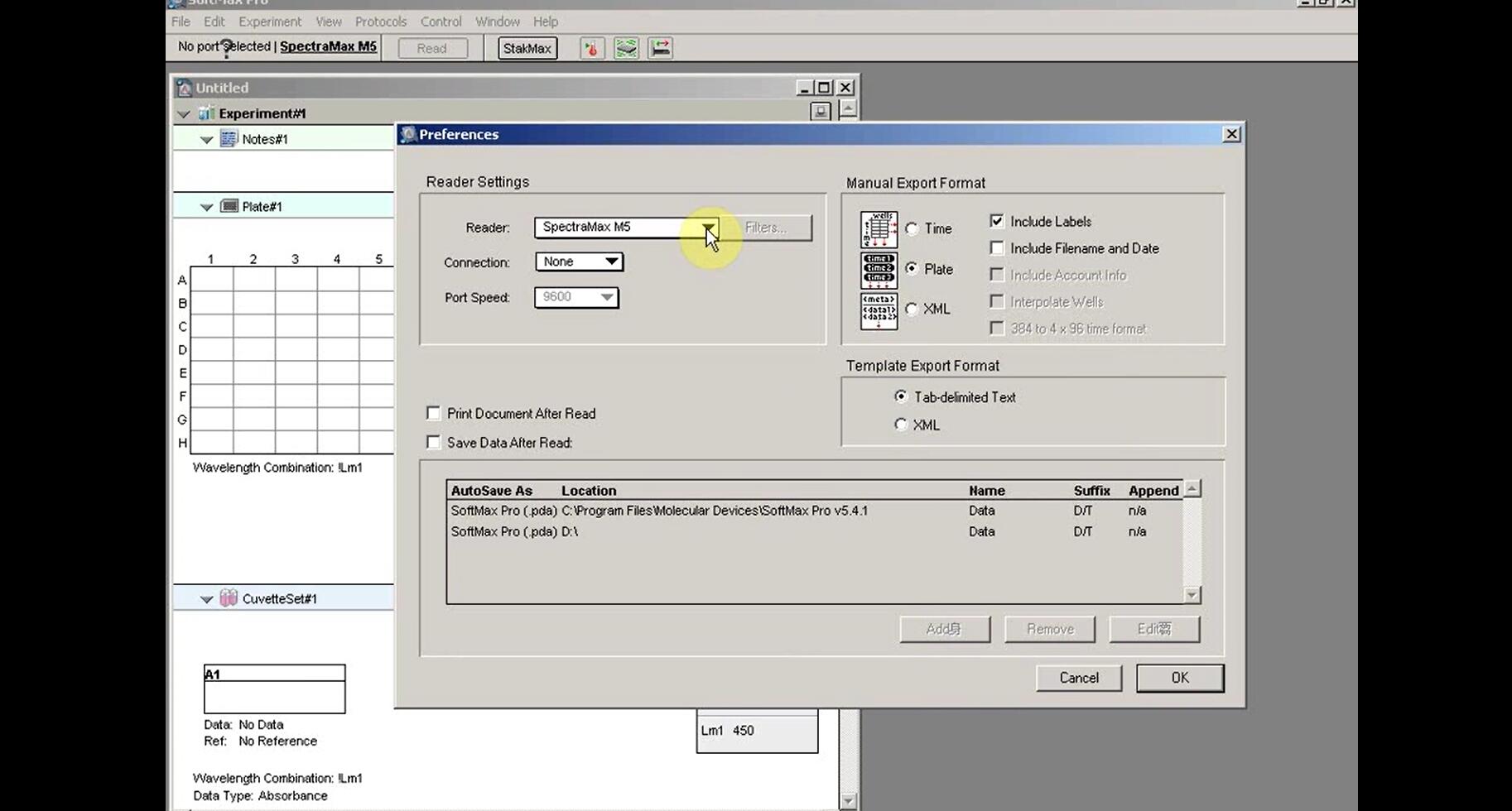This screenshot has height=811, width=1512.
Task: Click the Add autosave button
Action: [x=945, y=629]
